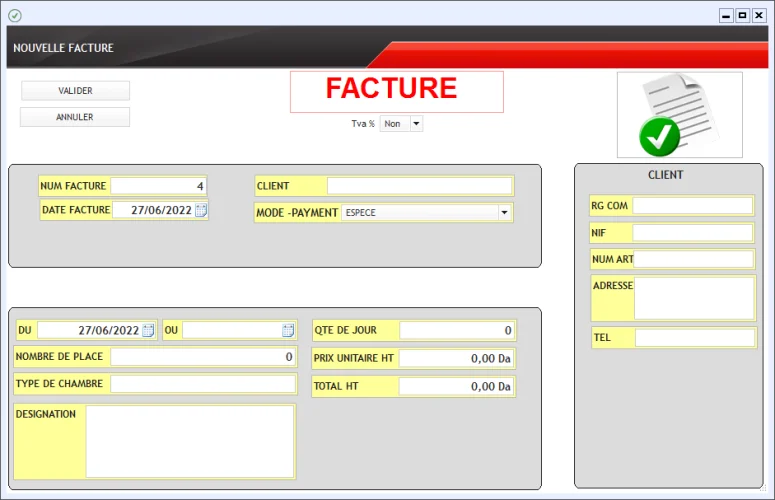Click the green checkmark document image
The width and height of the screenshot is (775, 500).
click(x=679, y=114)
